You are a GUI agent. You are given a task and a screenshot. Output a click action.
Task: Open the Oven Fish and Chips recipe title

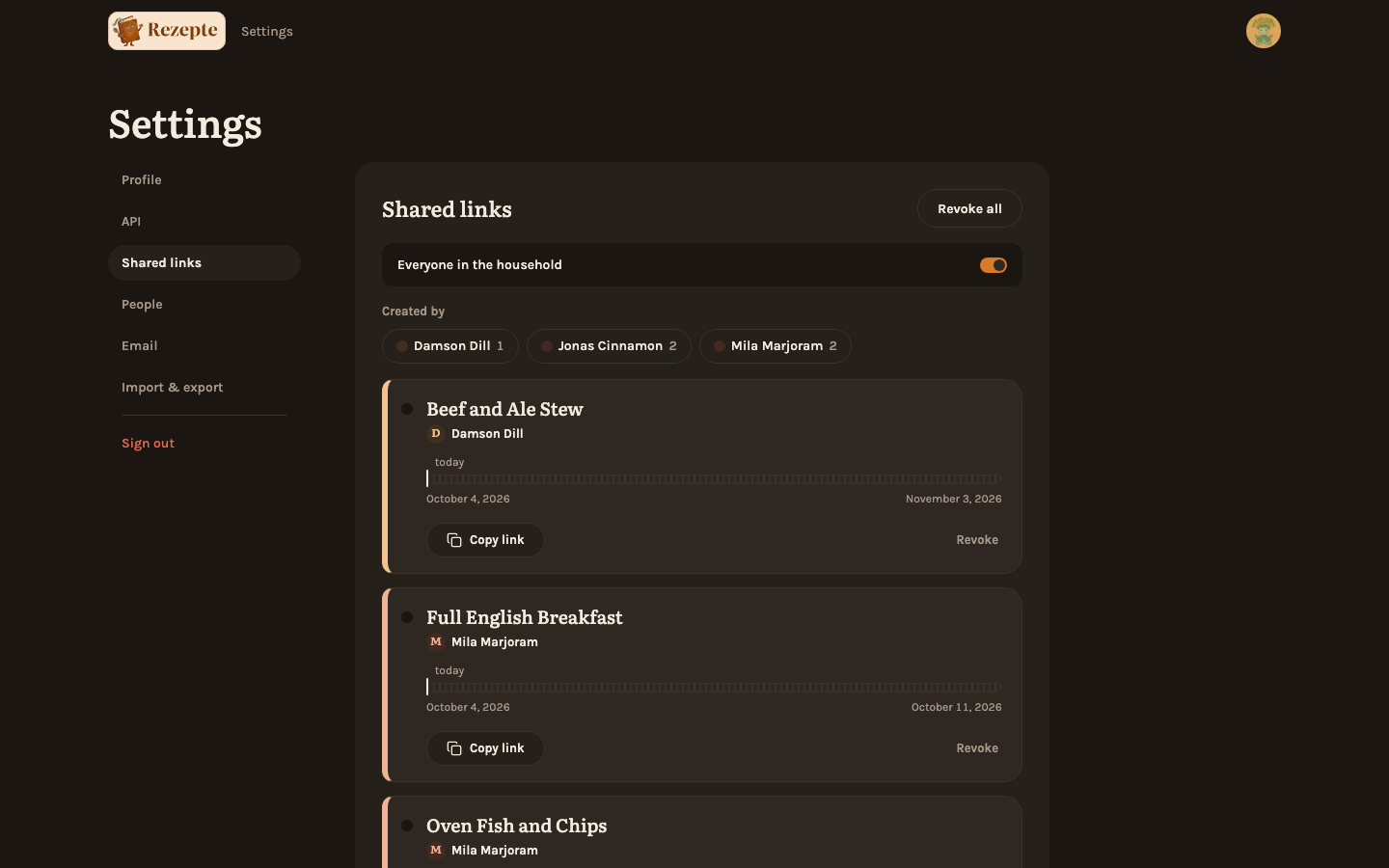click(x=517, y=826)
